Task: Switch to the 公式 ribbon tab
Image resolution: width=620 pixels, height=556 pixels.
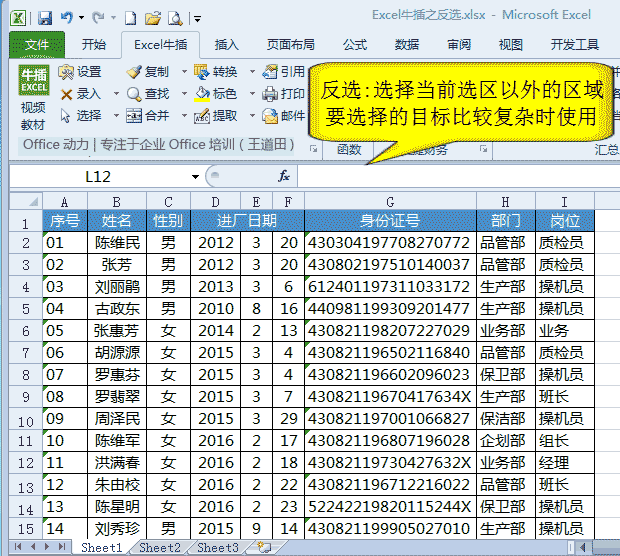Action: coord(355,45)
